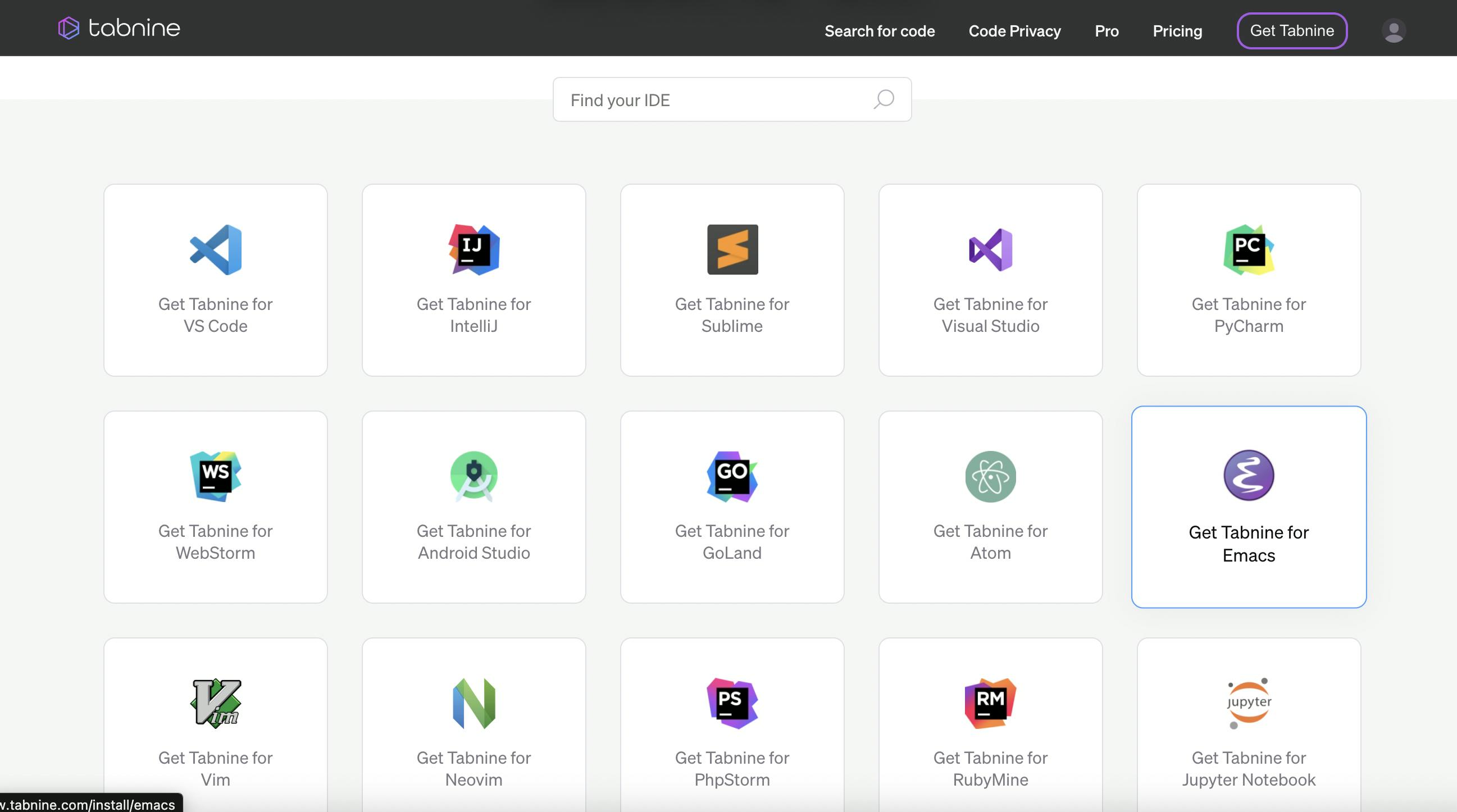Click the Neovim logo icon

[474, 704]
